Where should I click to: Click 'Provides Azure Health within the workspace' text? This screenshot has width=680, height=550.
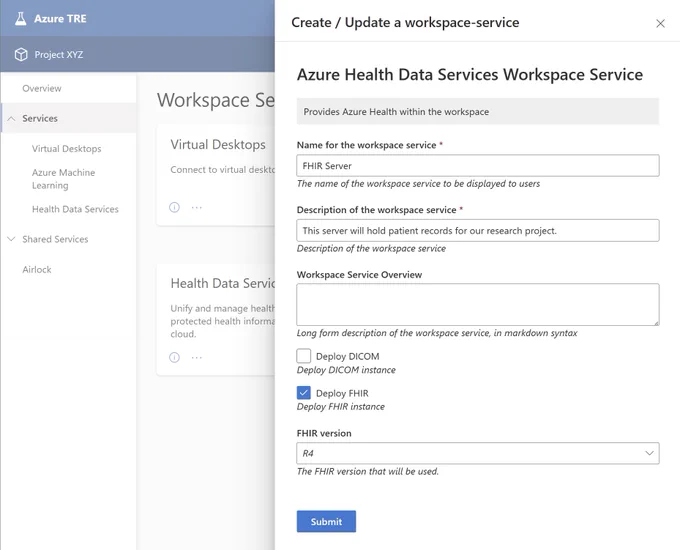(396, 112)
